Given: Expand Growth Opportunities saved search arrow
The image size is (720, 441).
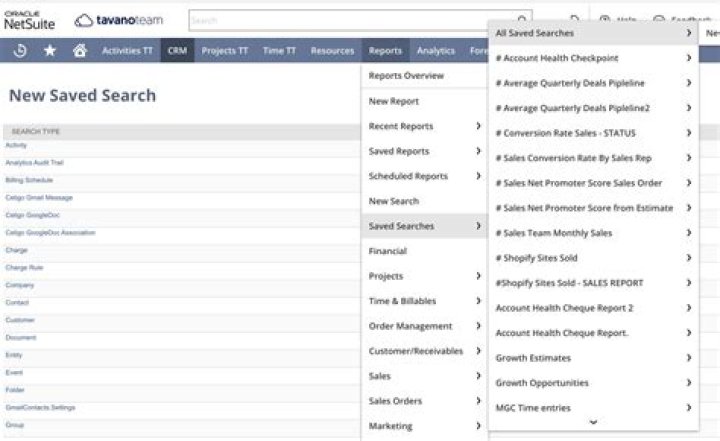Looking at the screenshot, I should pos(689,383).
